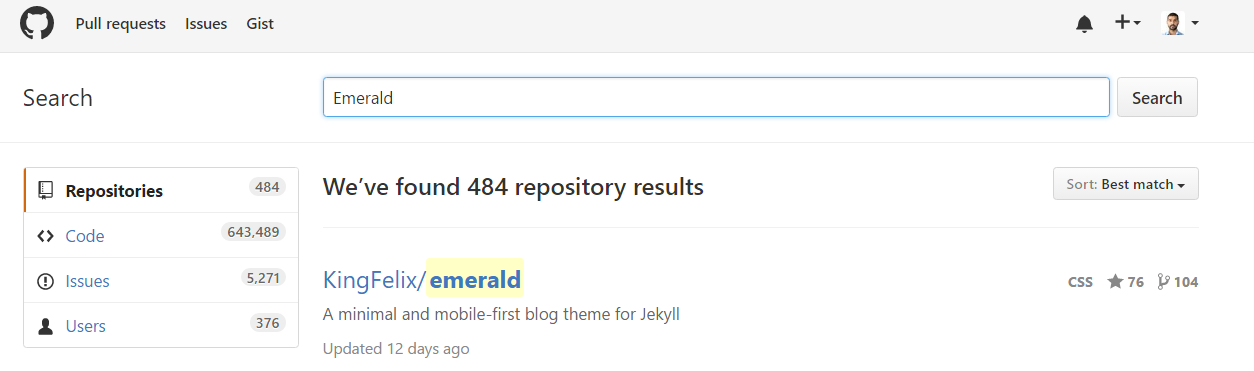Image resolution: width=1254 pixels, height=371 pixels.
Task: Go to Pull requests in top navigation
Action: 121,23
